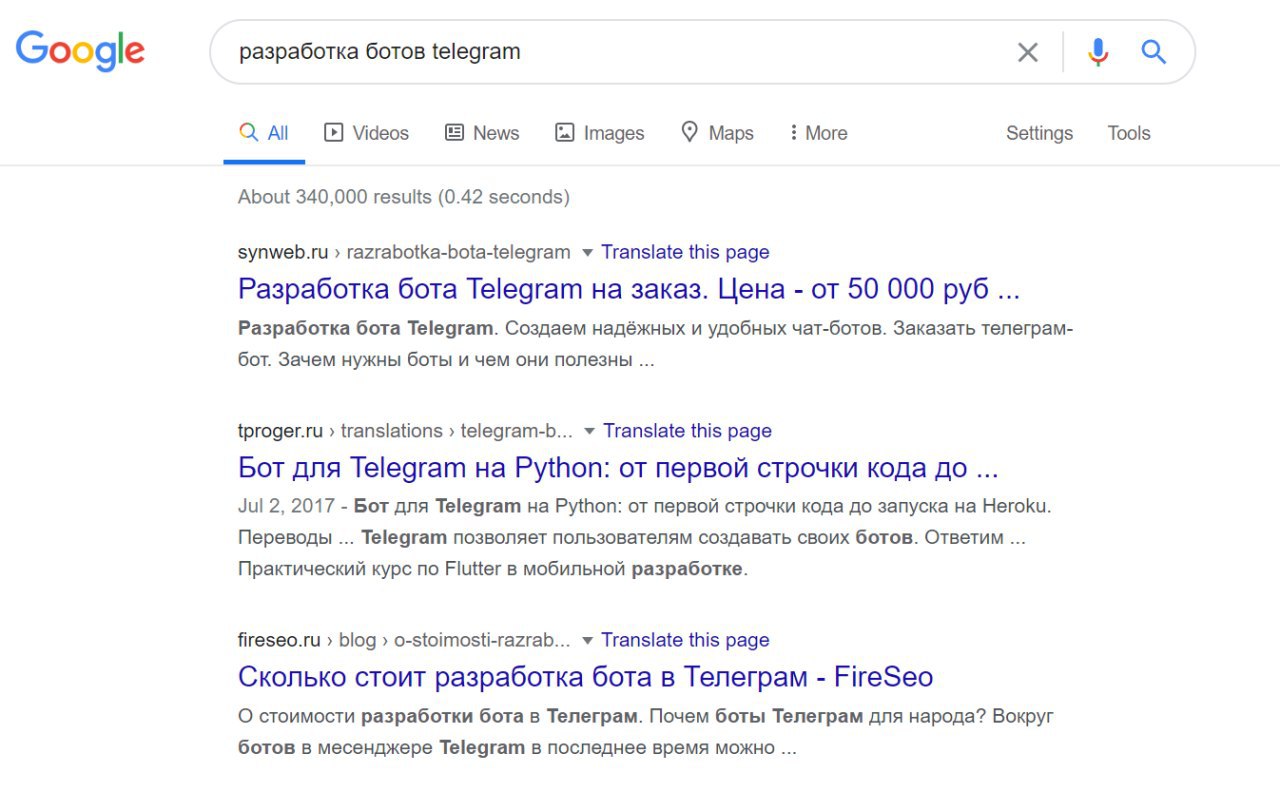This screenshot has width=1280, height=792.
Task: Click the tproger.ru breadcrumb URL
Action: pyautogui.click(x=405, y=431)
